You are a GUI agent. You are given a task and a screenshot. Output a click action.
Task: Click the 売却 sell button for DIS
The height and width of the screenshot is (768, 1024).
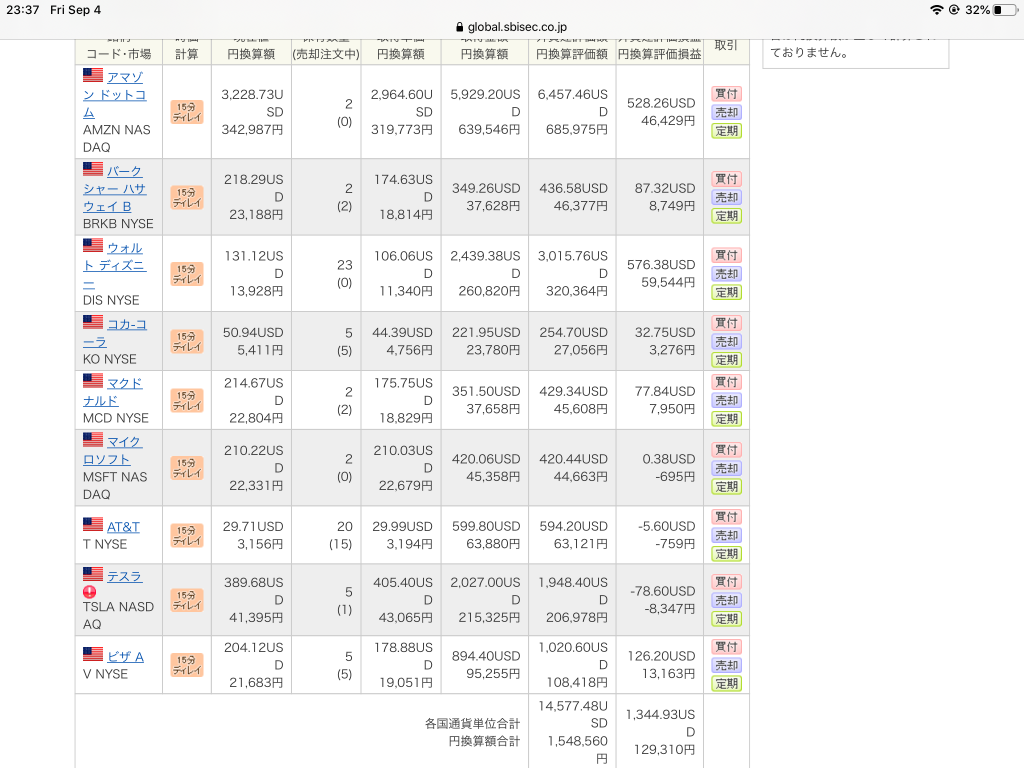click(726, 274)
